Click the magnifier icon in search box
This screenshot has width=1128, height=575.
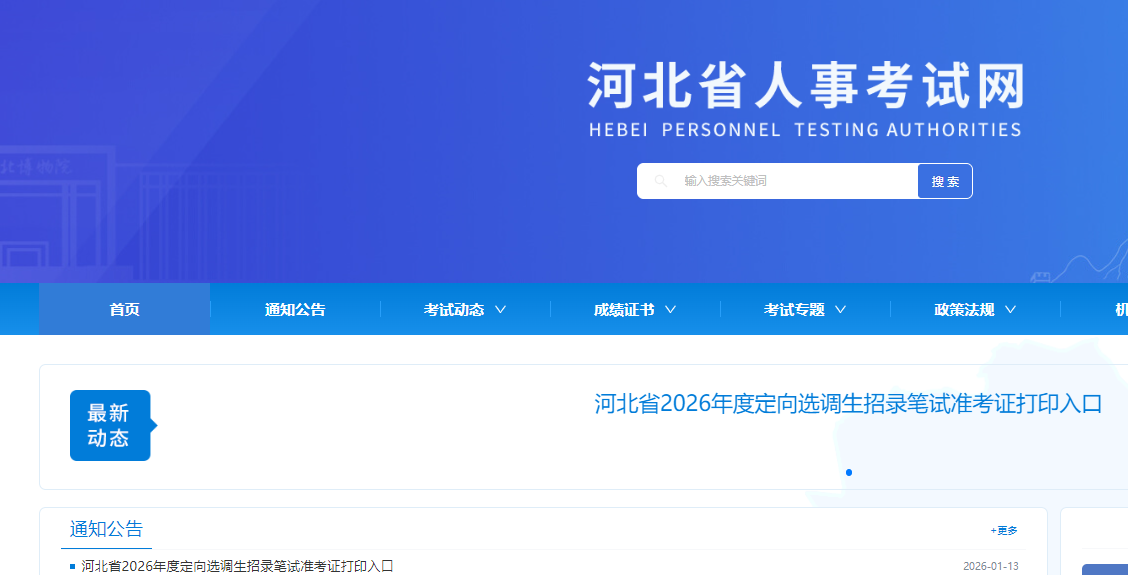660,181
